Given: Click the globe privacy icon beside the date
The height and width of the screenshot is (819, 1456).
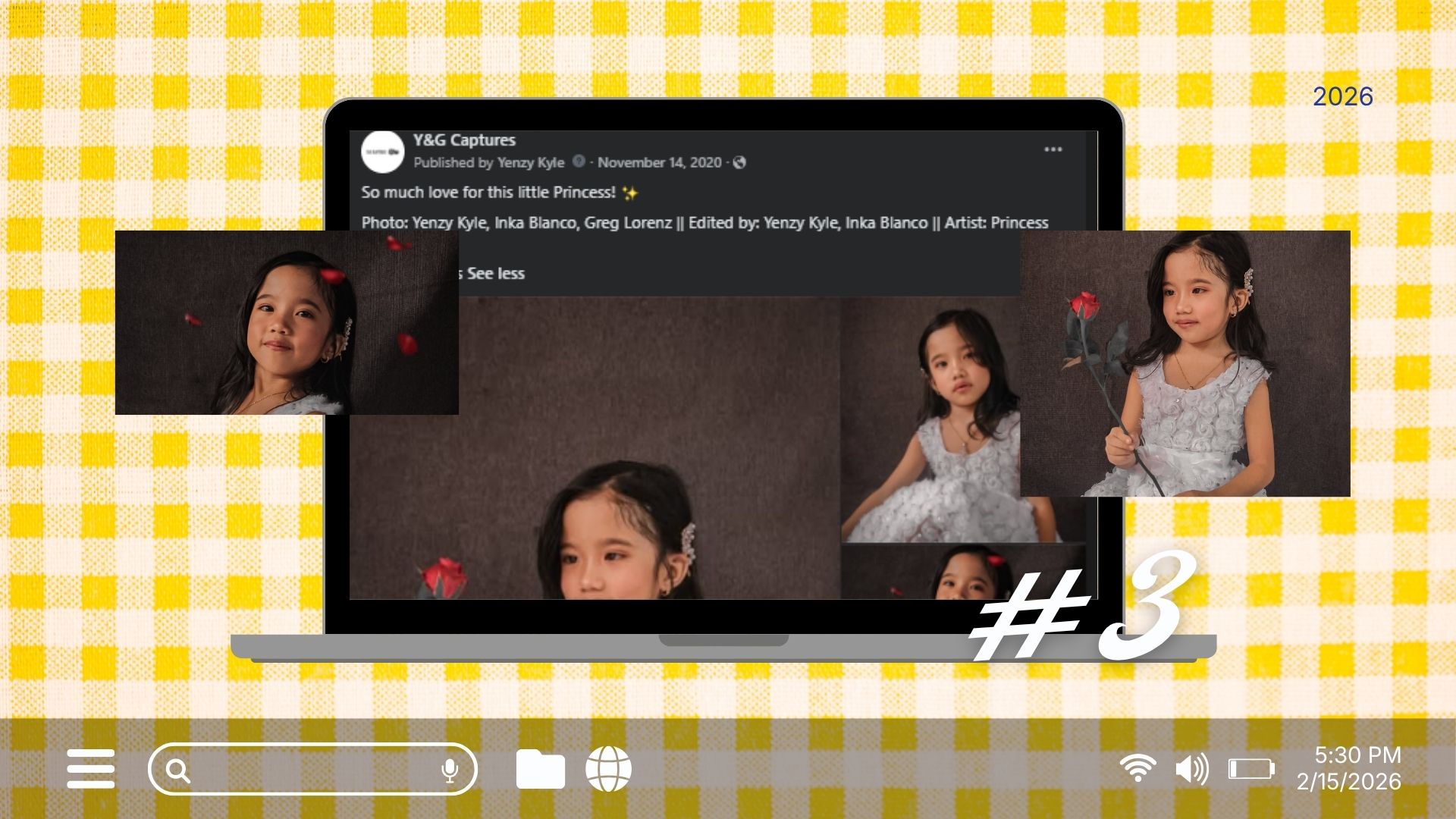Looking at the screenshot, I should [739, 162].
